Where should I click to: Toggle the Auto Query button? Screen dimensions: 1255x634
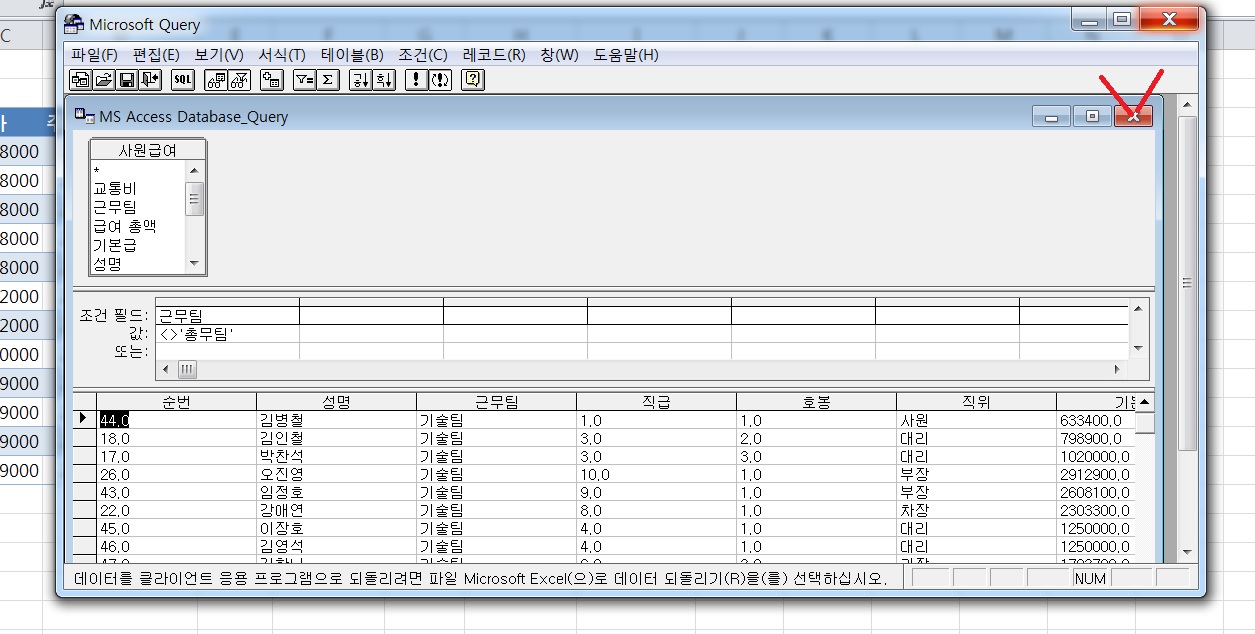coord(439,80)
